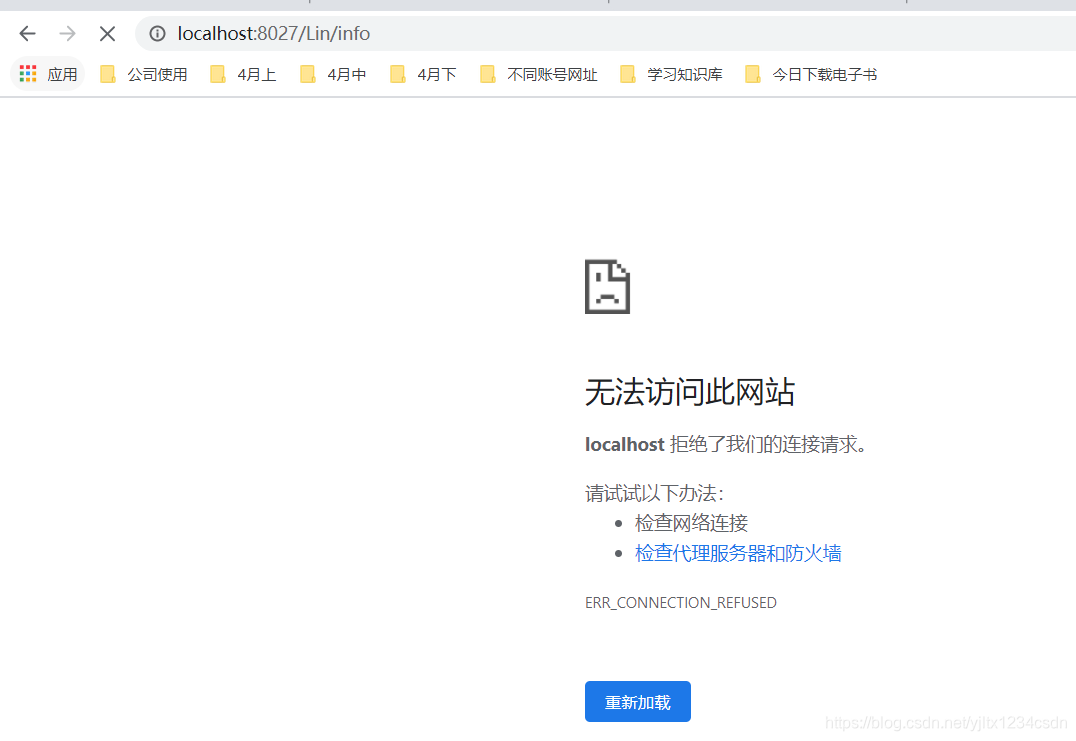The image size is (1076, 741).
Task: Click the stop loading X icon
Action: 107,33
